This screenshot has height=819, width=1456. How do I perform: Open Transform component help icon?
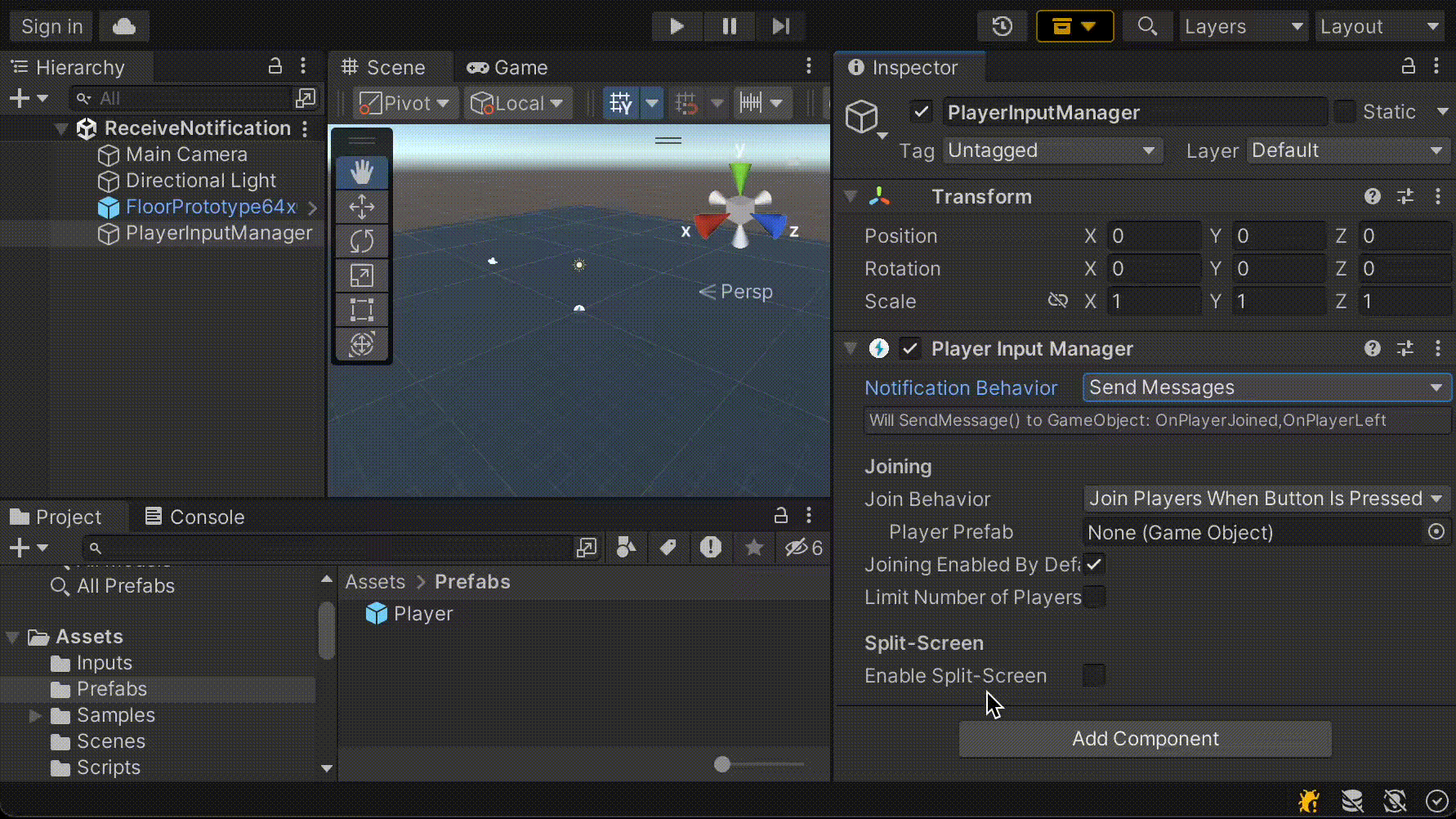tap(1373, 196)
